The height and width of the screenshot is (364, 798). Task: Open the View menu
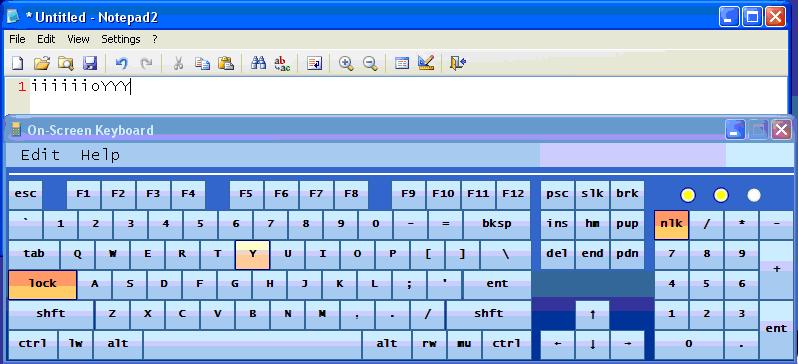(x=78, y=39)
